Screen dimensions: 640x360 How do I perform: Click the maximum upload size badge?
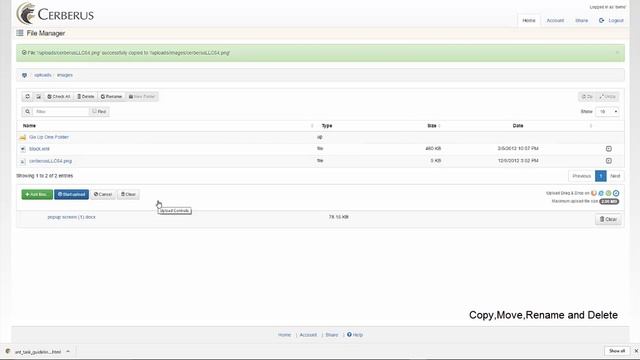click(609, 201)
